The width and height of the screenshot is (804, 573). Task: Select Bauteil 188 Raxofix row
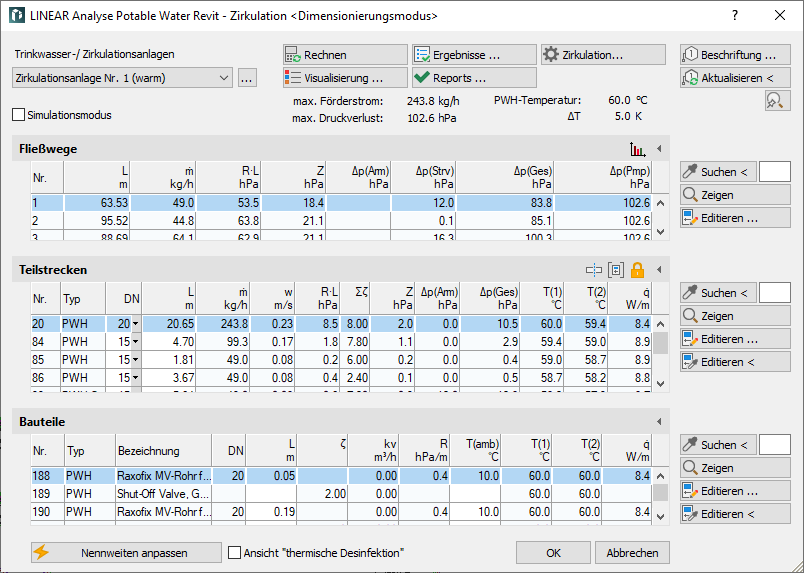pyautogui.click(x=341, y=476)
